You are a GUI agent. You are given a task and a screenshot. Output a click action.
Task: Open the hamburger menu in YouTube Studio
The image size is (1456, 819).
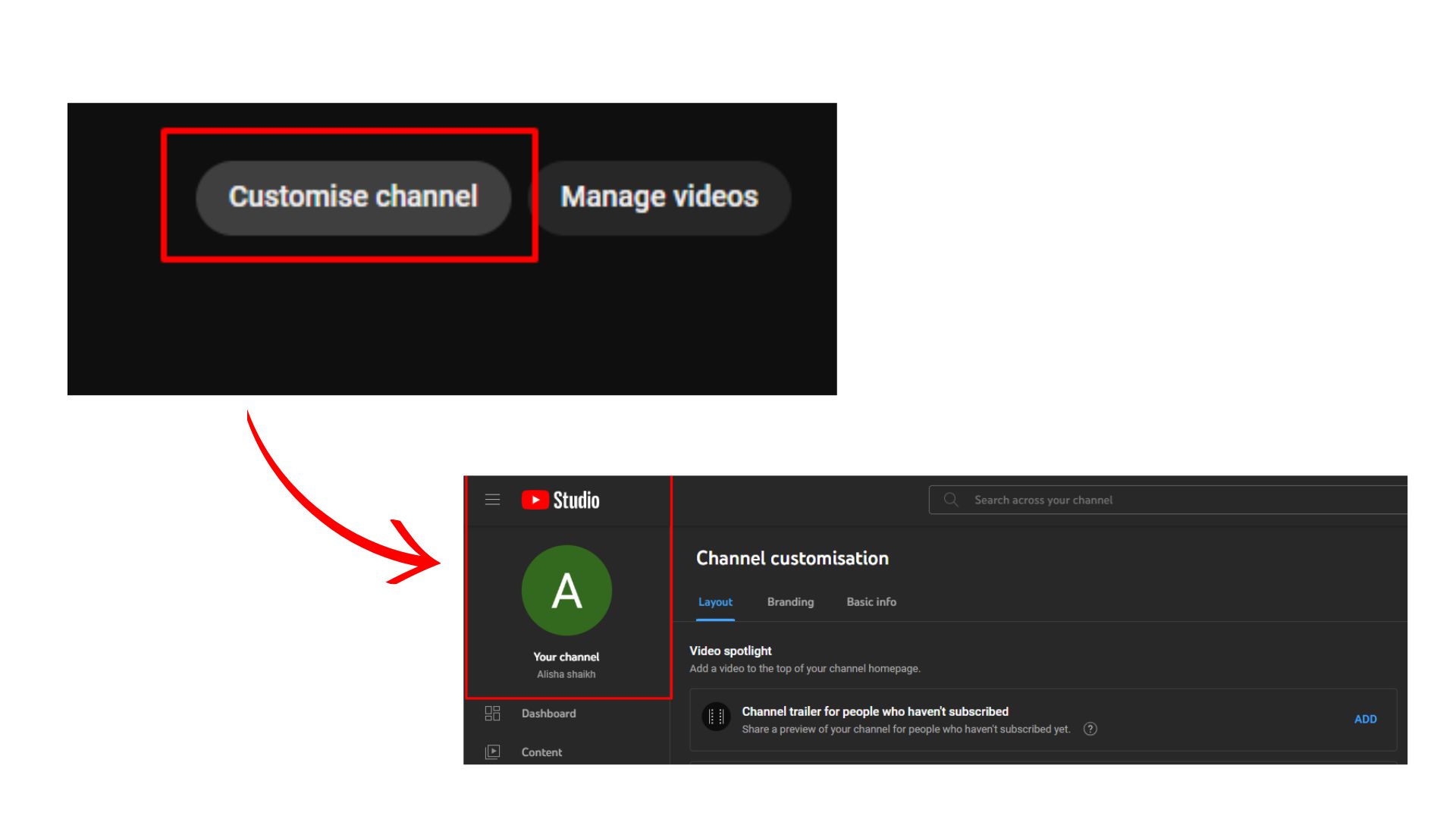coord(492,499)
